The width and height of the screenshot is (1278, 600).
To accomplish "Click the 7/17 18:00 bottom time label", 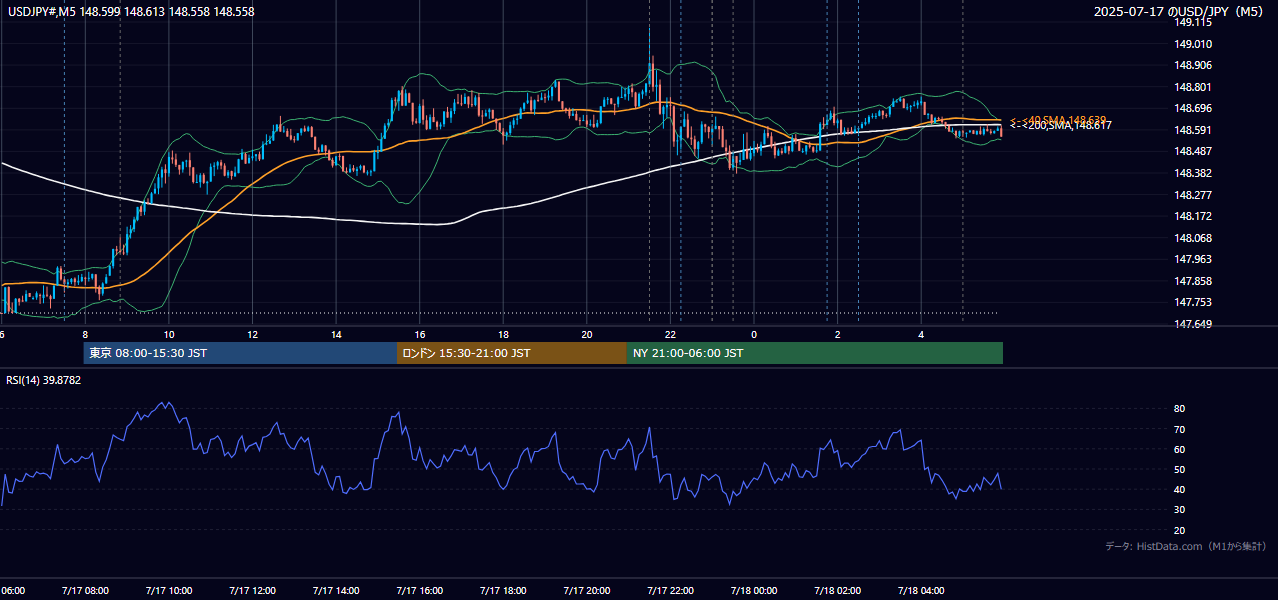I will pos(503,591).
